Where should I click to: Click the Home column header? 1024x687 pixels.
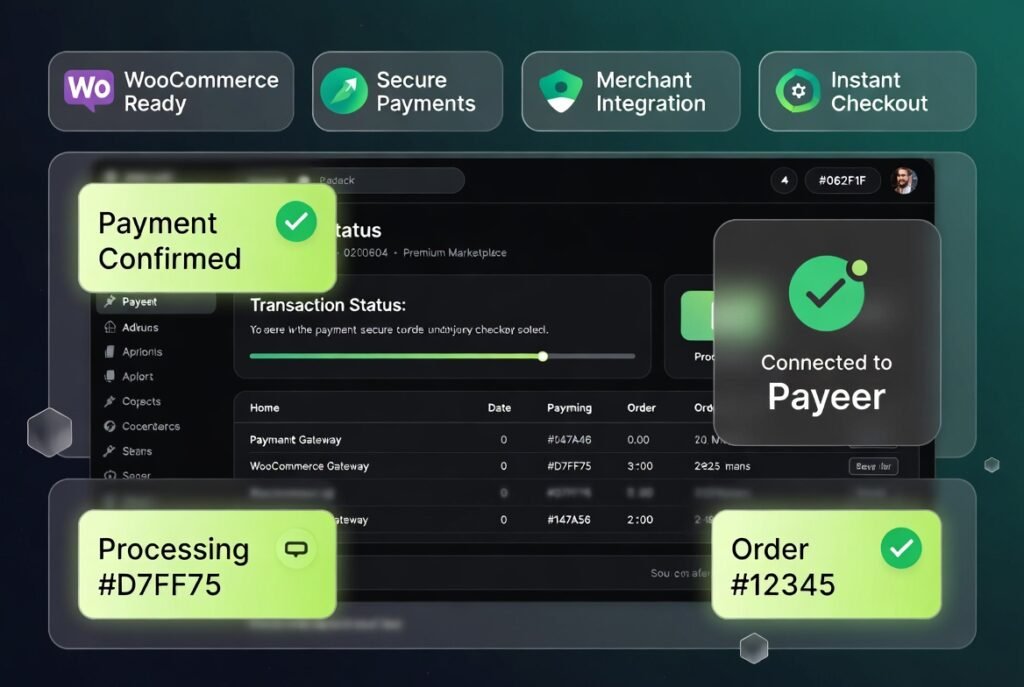click(264, 407)
